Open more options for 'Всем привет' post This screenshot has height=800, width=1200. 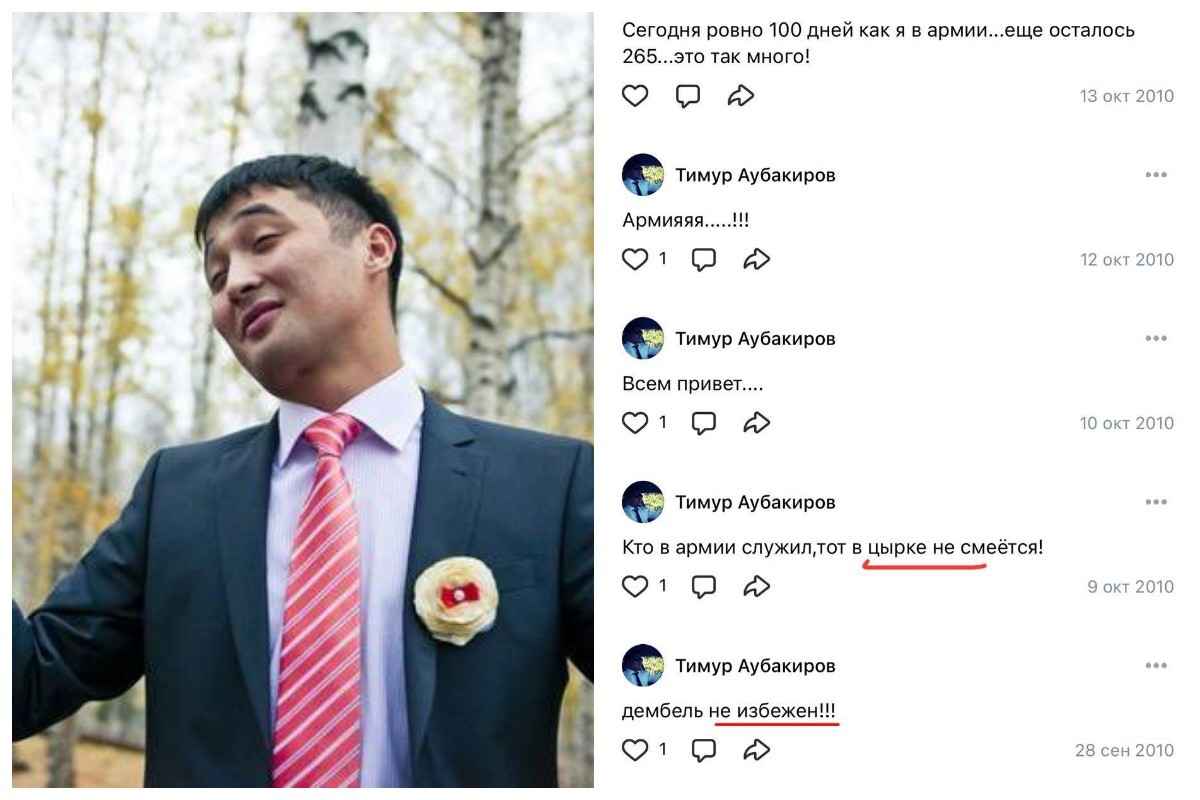pos(1156,339)
